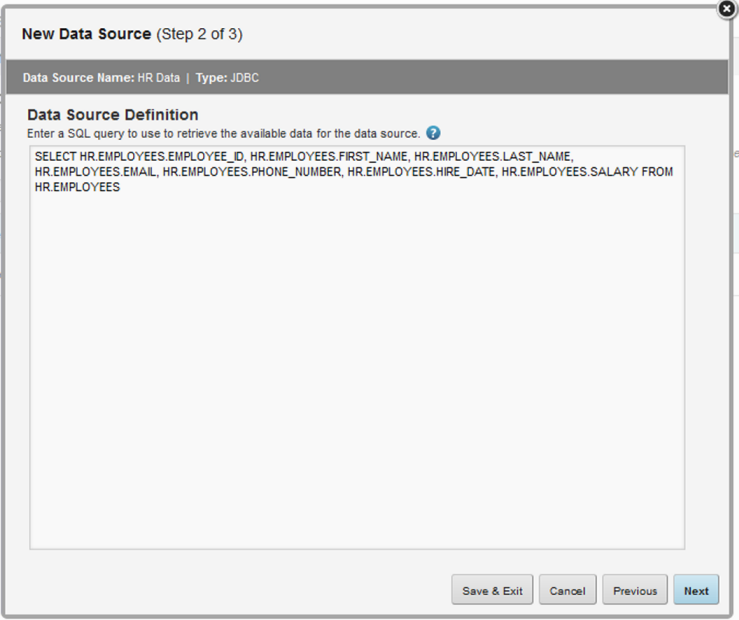Focus the empty area of SQL query box

(357, 367)
